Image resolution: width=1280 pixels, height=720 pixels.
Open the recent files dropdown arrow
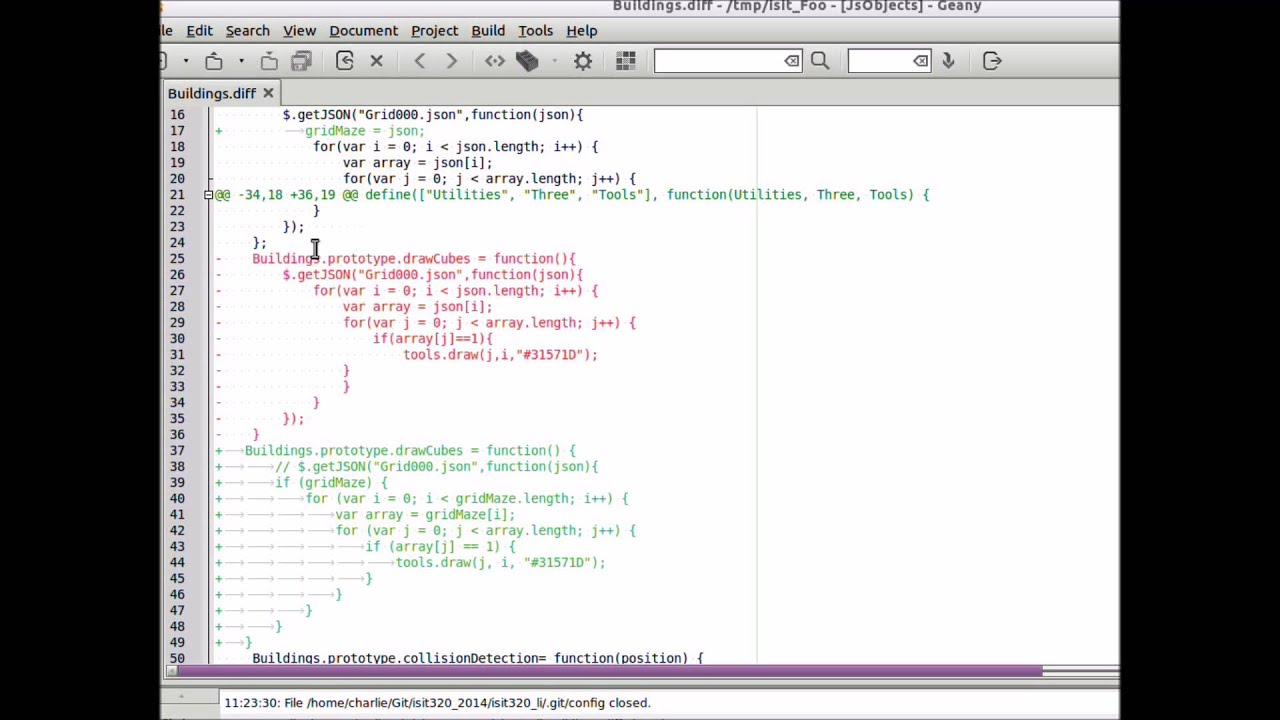pyautogui.click(x=241, y=62)
